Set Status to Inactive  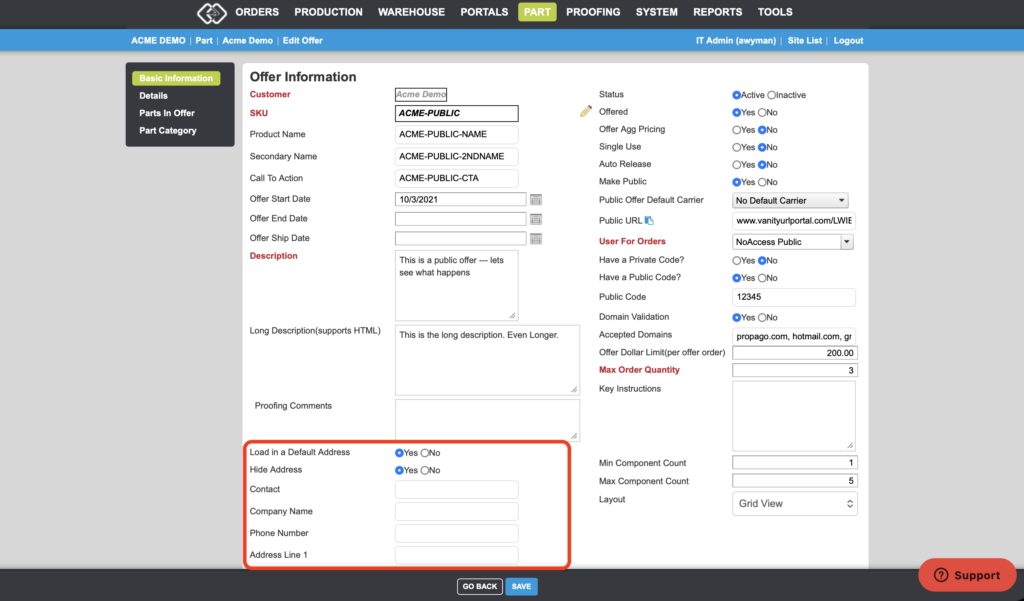coord(771,95)
